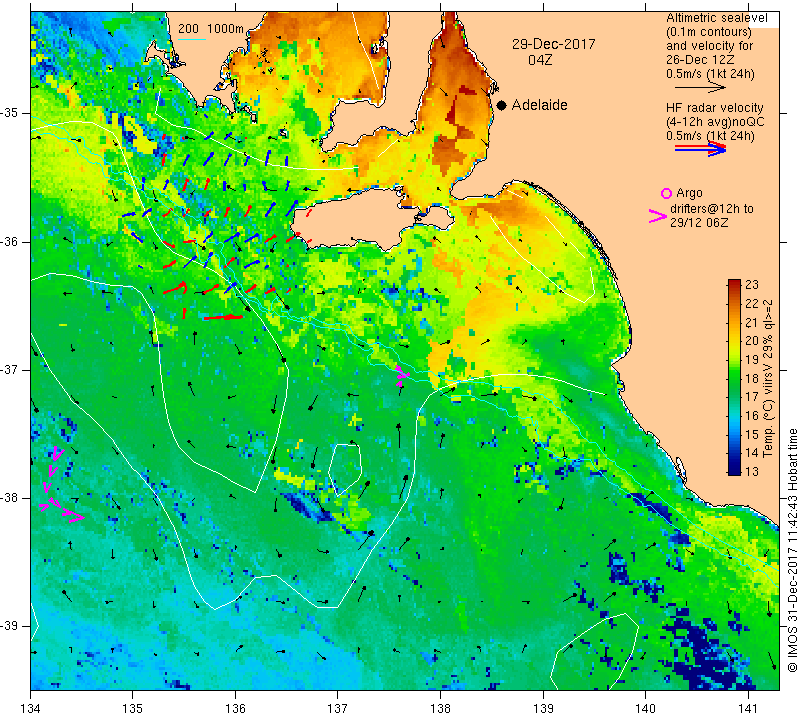Click the longitude label 138
This screenshot has height=720, width=800.
pyautogui.click(x=441, y=708)
